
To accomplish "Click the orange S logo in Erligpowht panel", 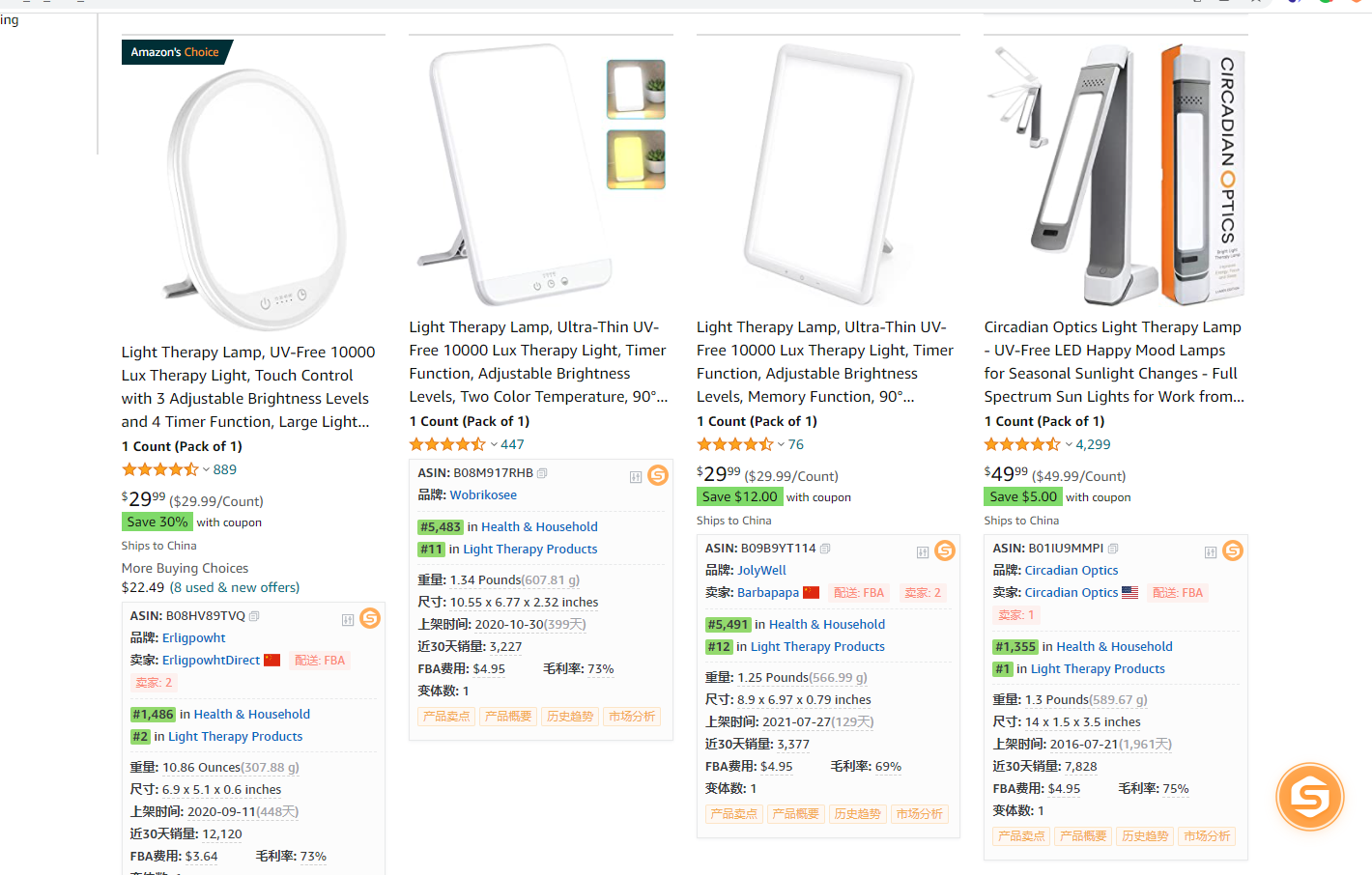I will tap(370, 618).
